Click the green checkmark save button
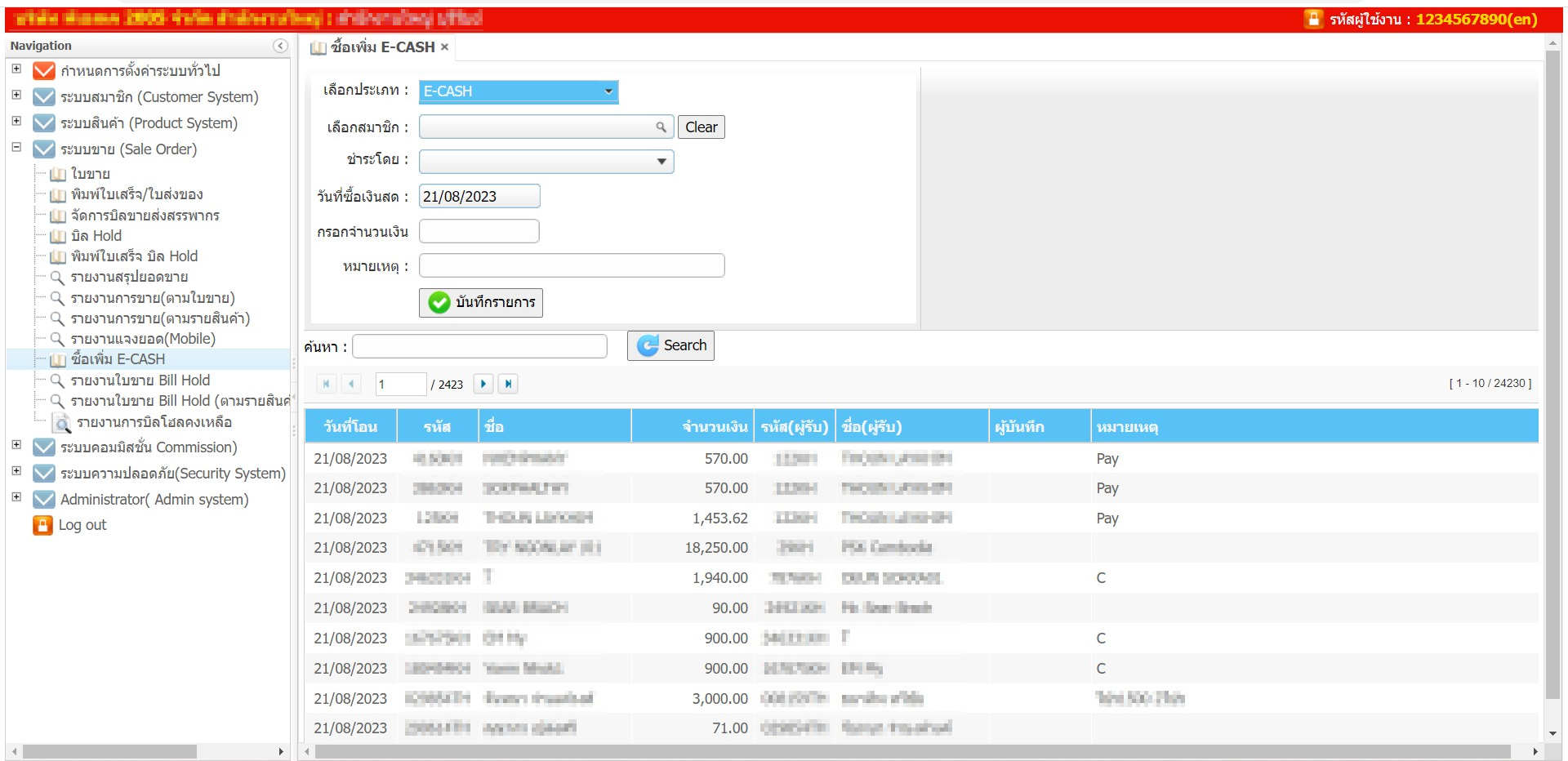Image resolution: width=1568 pixels, height=761 pixels. [480, 303]
